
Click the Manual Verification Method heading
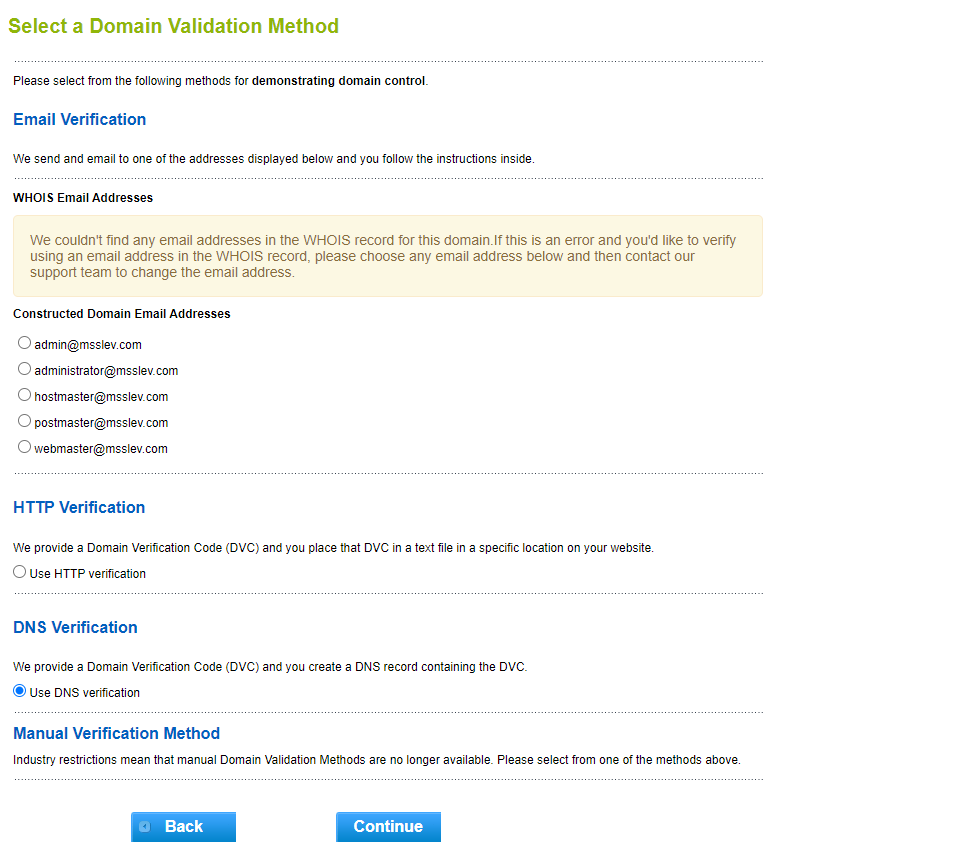[116, 733]
